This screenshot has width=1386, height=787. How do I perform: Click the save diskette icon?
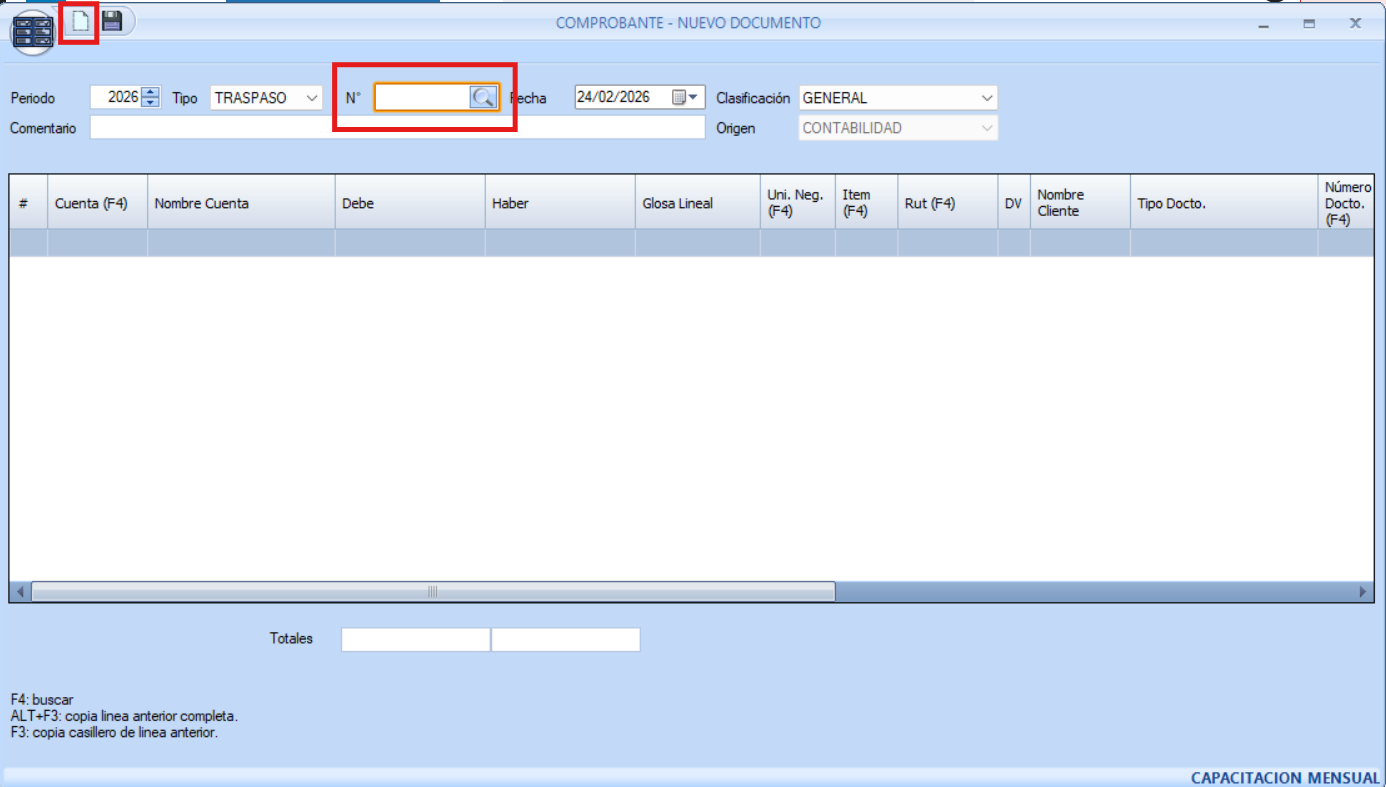(x=112, y=21)
